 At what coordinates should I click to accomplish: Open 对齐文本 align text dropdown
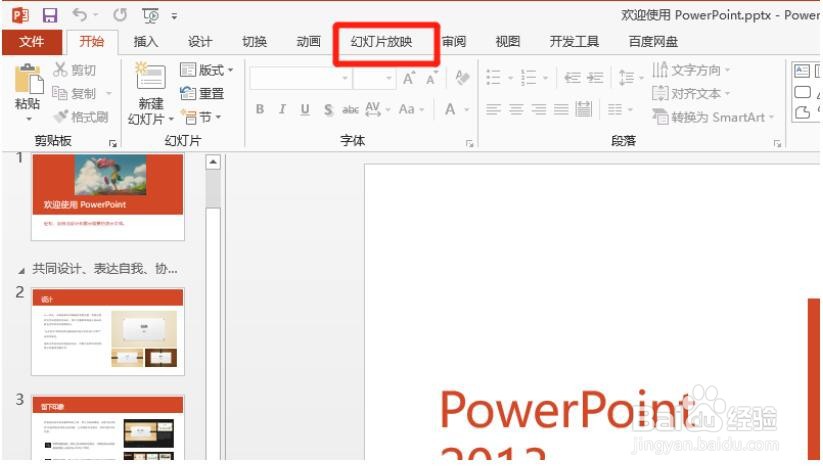click(x=691, y=93)
